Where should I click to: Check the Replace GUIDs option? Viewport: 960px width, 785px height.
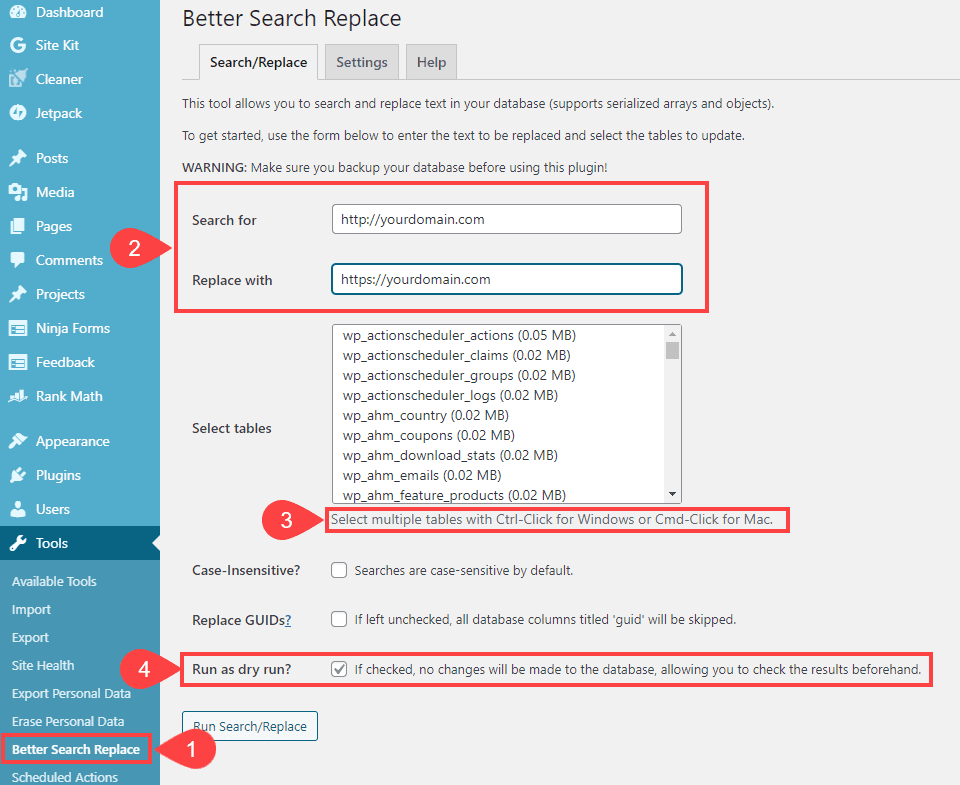(339, 619)
